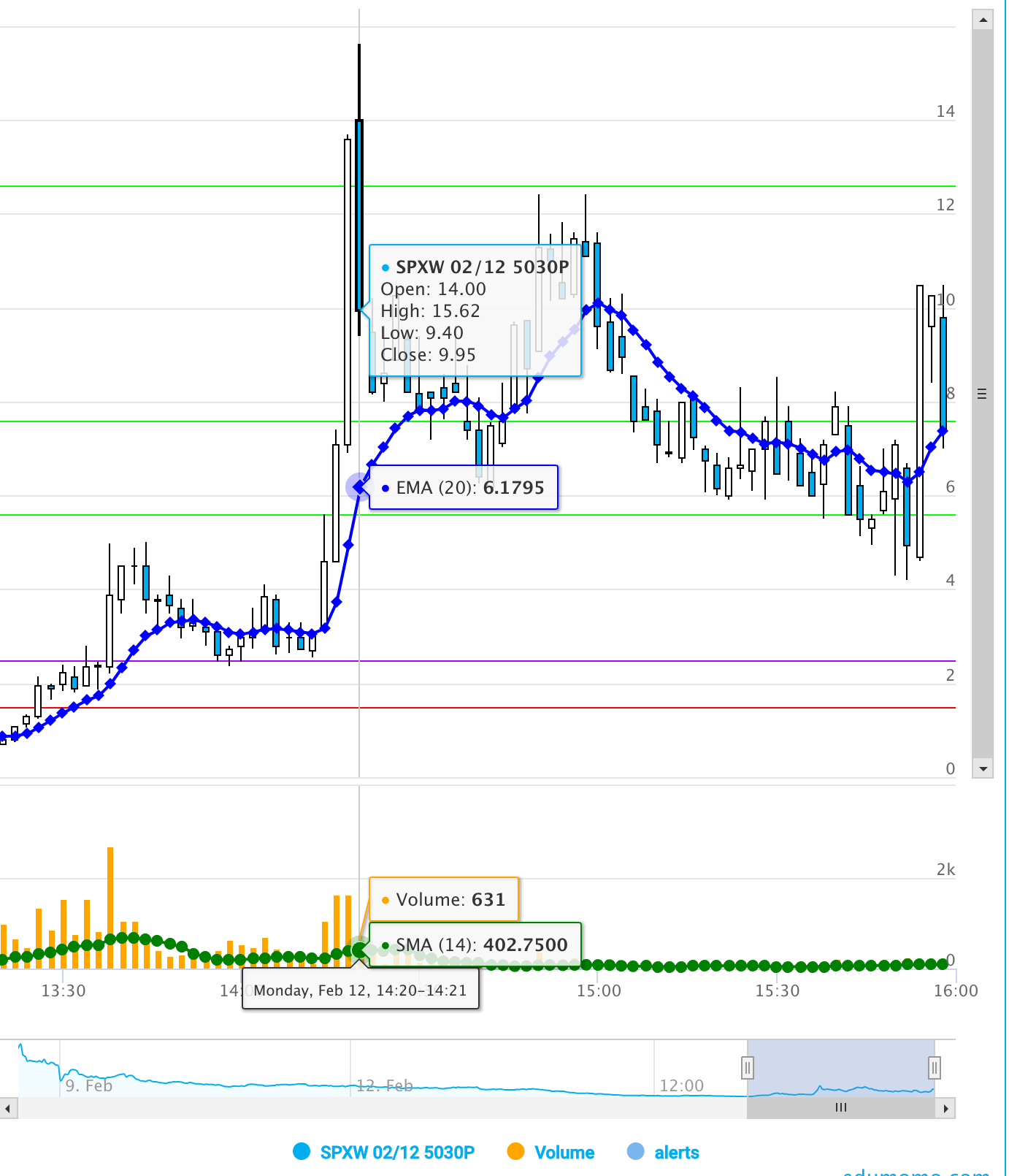Click the light-blue alerts legend marker dot
This screenshot has width=1009, height=1176.
click(x=637, y=1151)
